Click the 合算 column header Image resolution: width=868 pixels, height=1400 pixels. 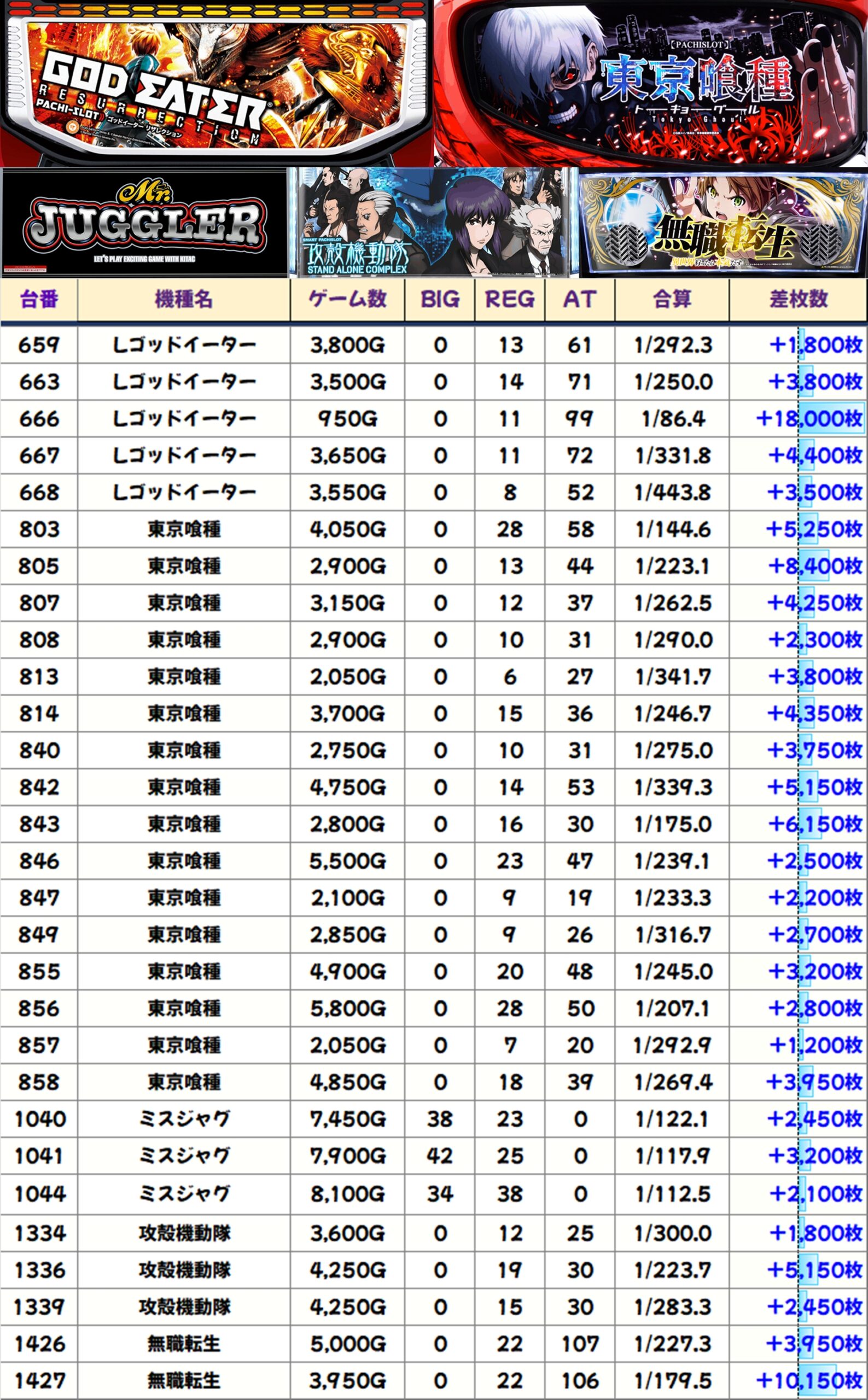(x=672, y=300)
